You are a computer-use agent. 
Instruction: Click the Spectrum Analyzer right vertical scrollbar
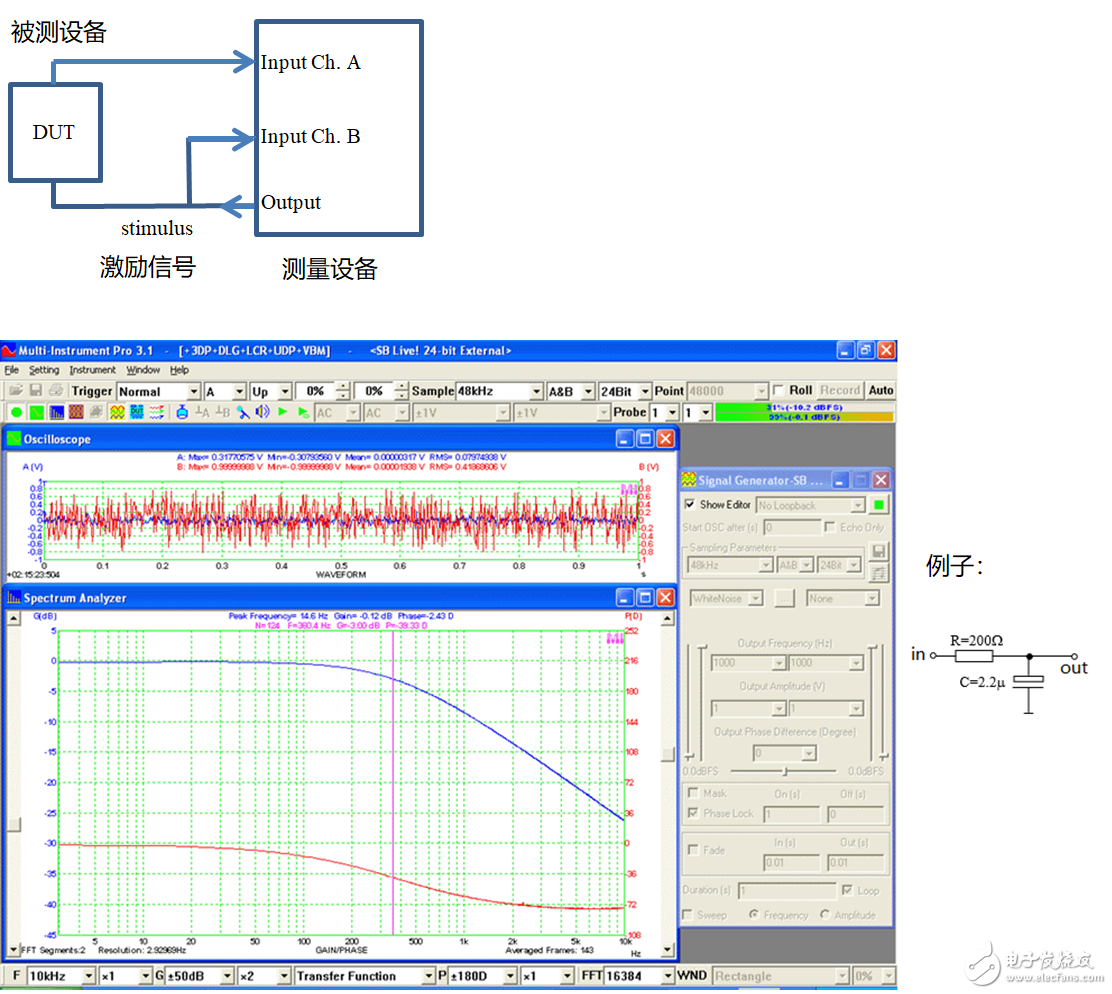(667, 784)
